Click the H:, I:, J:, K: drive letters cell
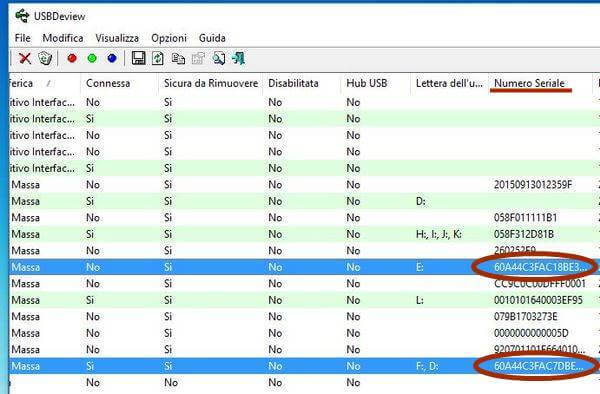This screenshot has height=394, width=600. click(439, 234)
